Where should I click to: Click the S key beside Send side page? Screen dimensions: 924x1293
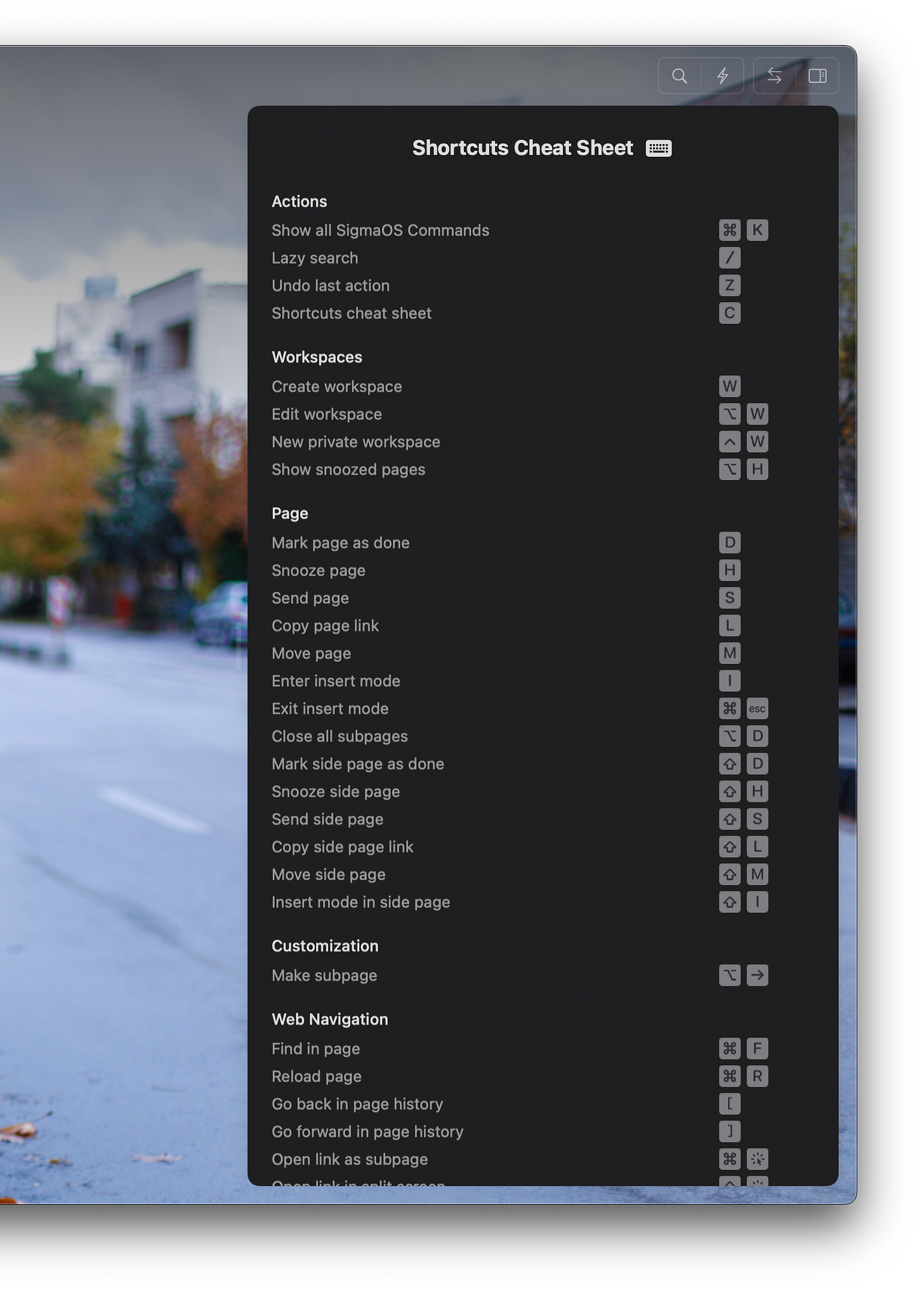click(757, 819)
